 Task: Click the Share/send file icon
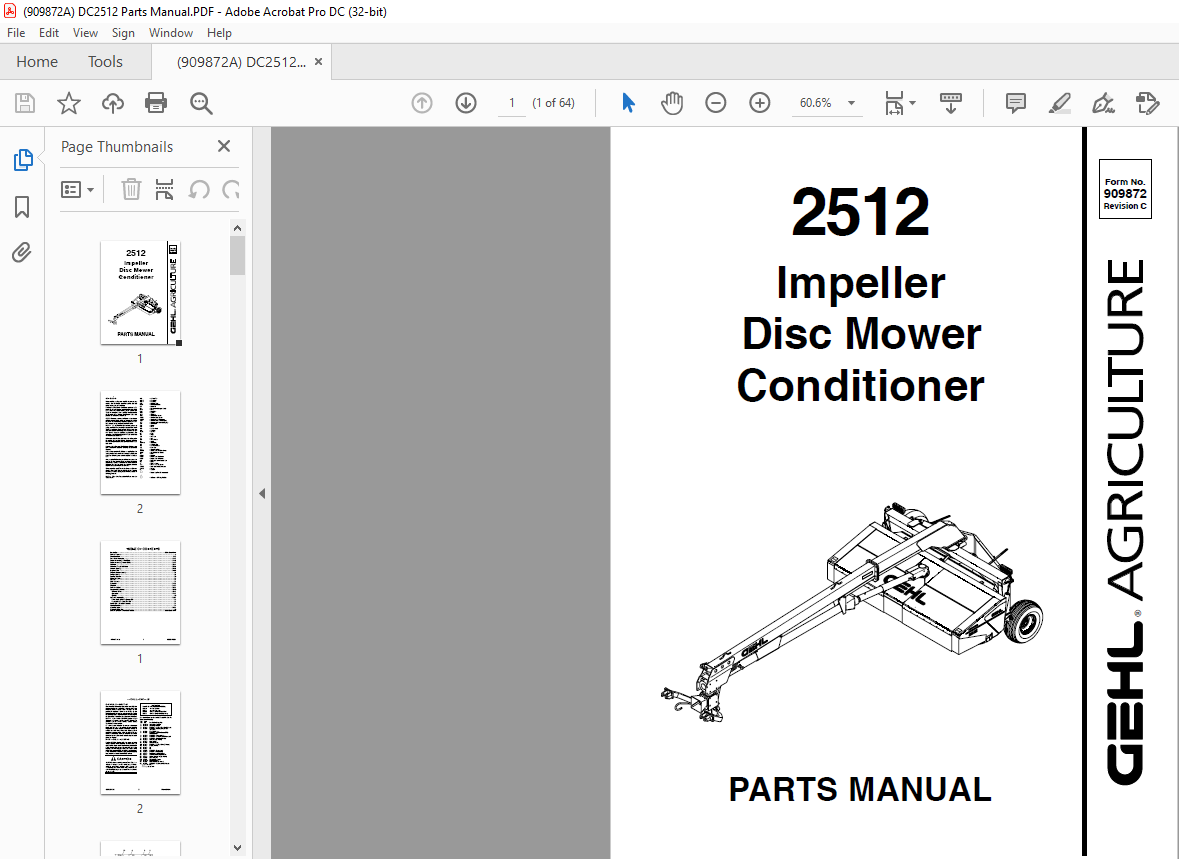1147,103
